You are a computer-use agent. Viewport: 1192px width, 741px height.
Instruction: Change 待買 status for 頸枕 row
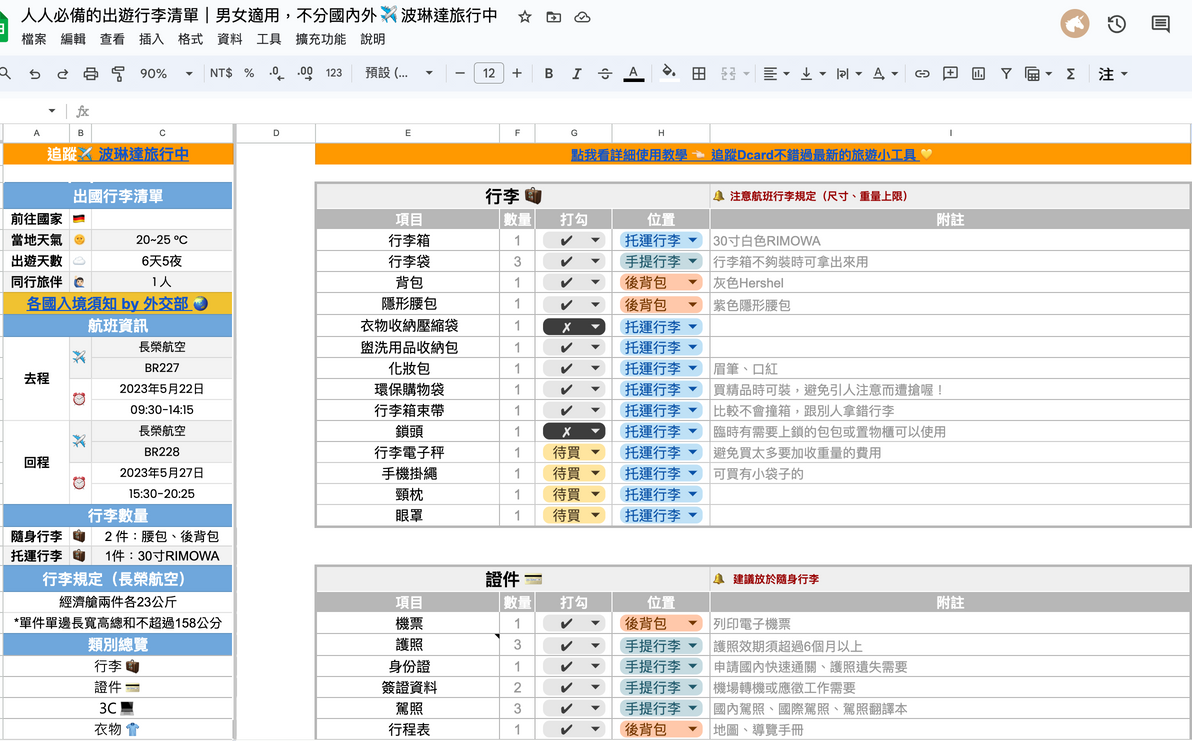point(574,494)
